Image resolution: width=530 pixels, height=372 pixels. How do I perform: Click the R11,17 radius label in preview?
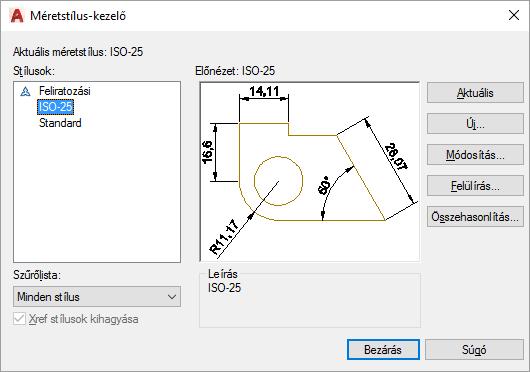[224, 237]
